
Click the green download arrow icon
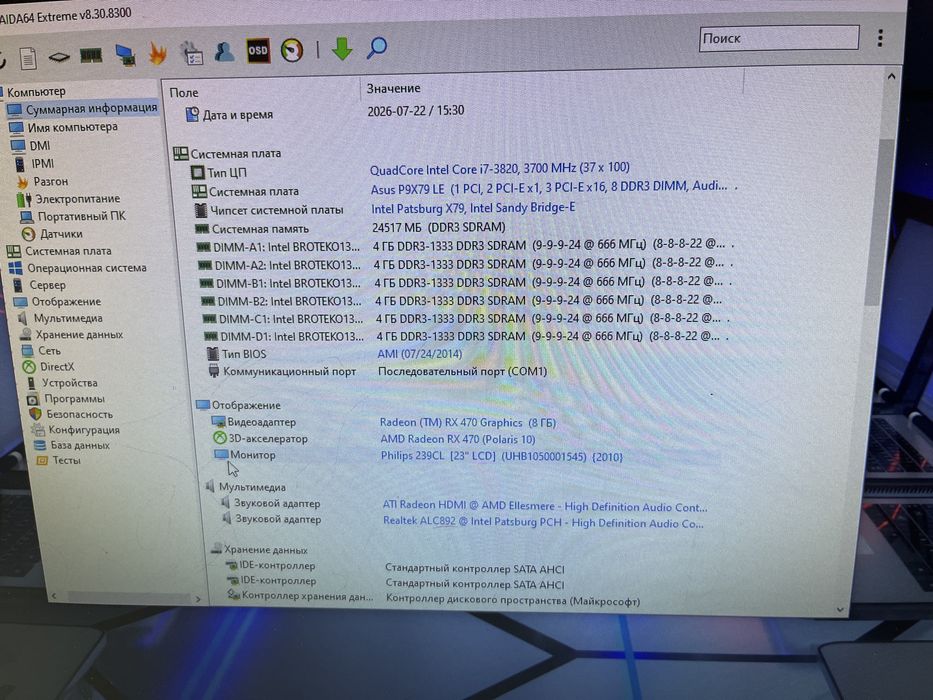[x=342, y=49]
